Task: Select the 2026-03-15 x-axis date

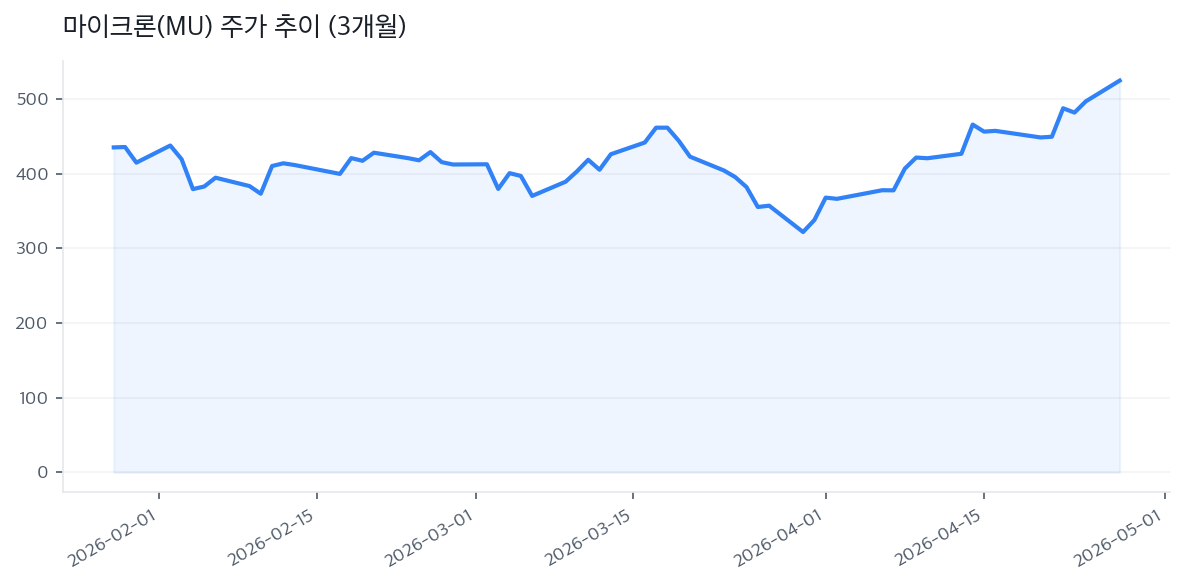Action: click(588, 538)
